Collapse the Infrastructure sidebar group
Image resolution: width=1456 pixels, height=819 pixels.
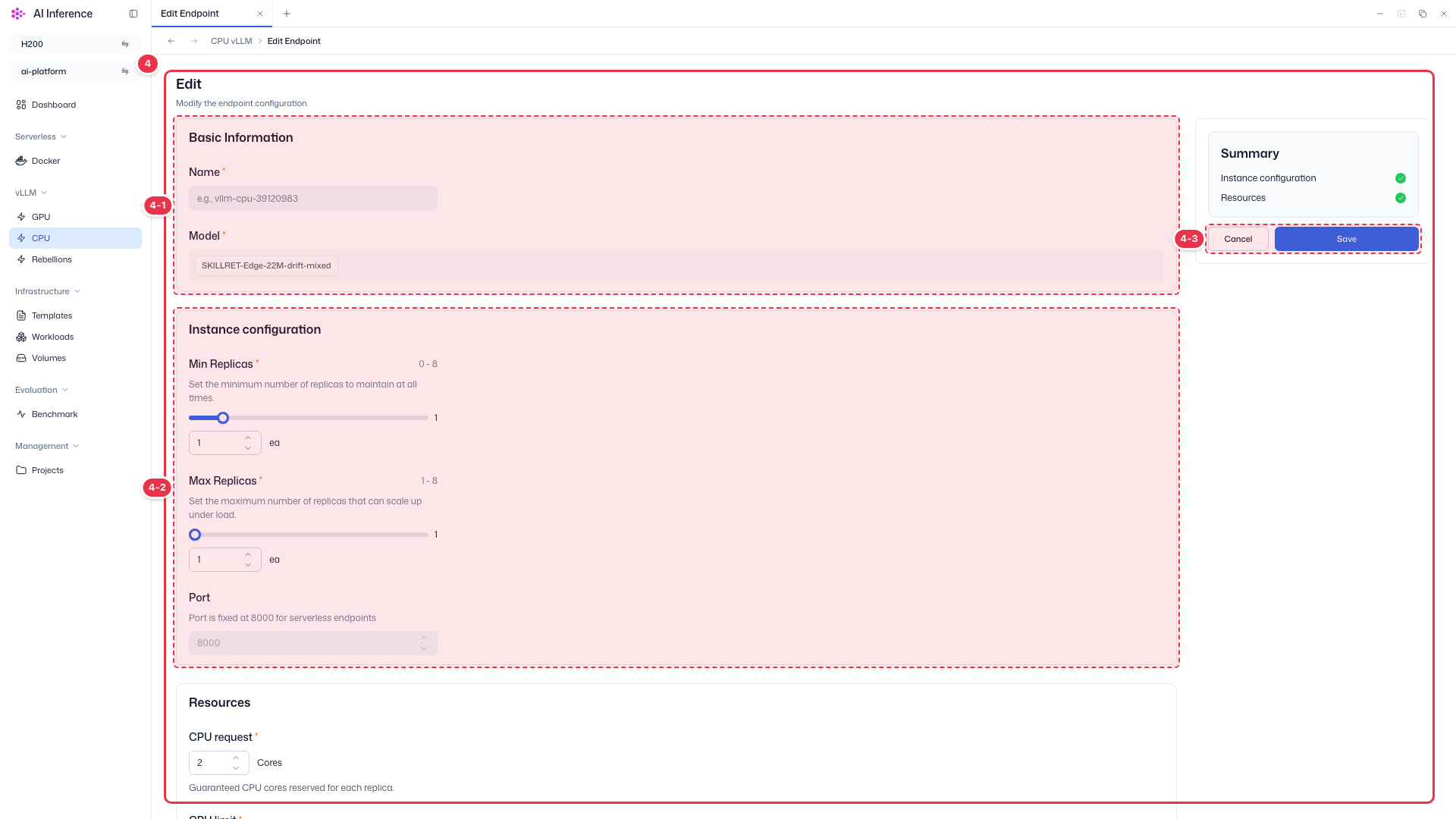tap(48, 291)
